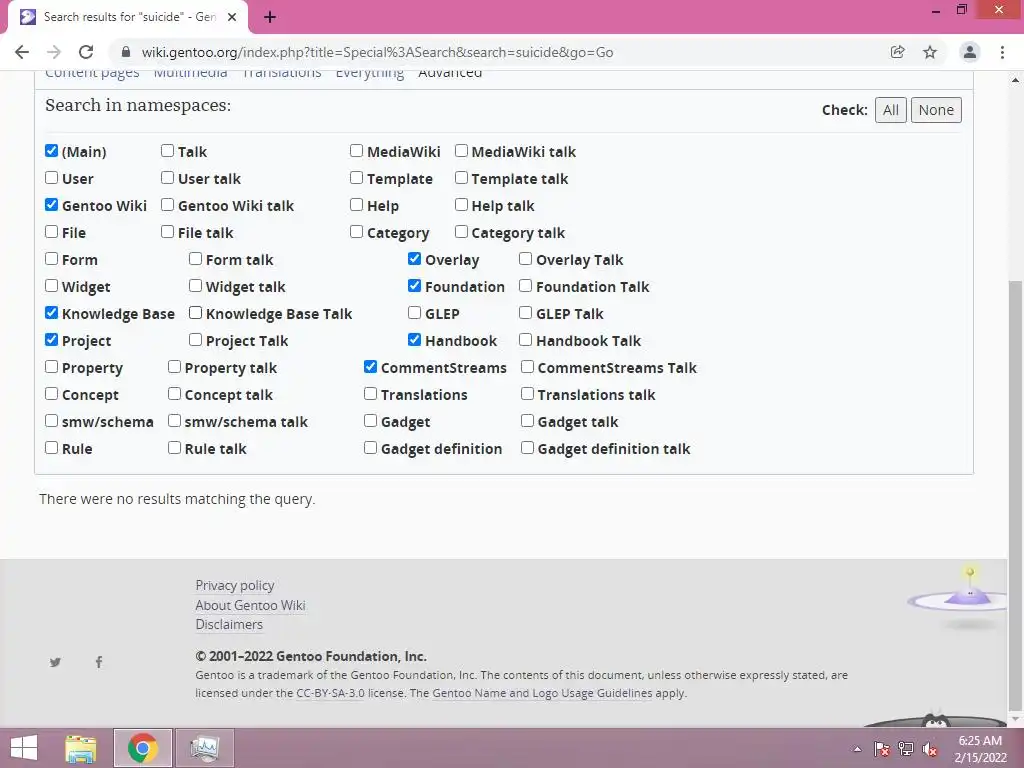Uncheck the Project namespace checkbox
The height and width of the screenshot is (768, 1024).
pos(52,340)
